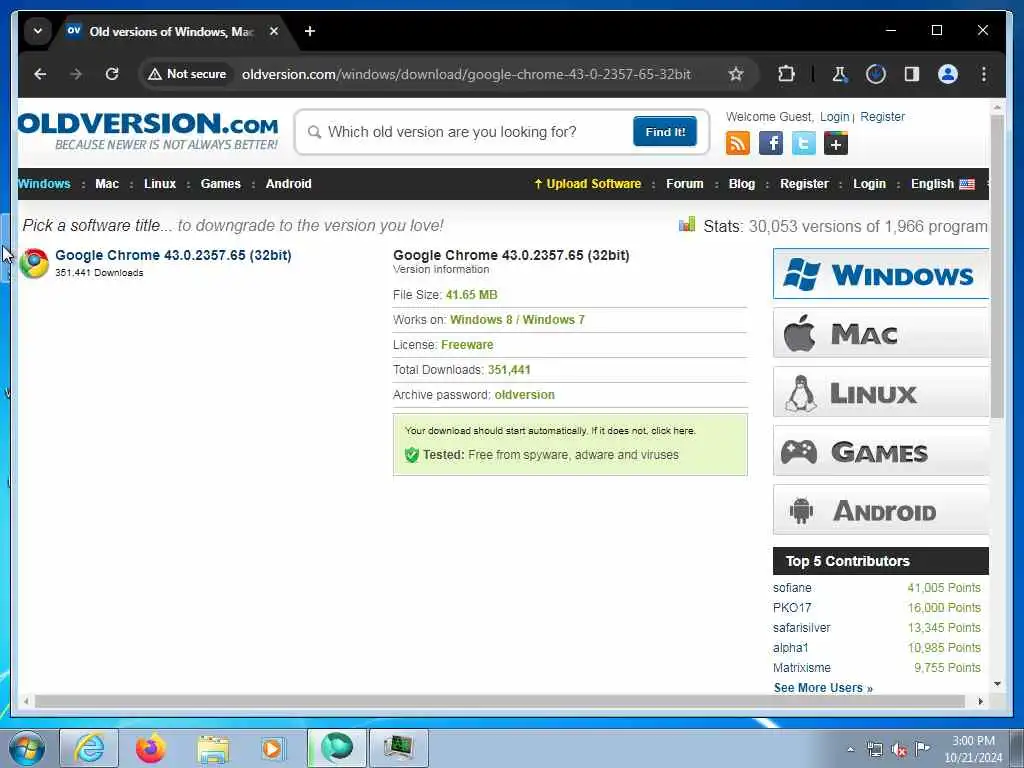Click Upload Software in the nav bar
1024x768 pixels.
(x=588, y=184)
